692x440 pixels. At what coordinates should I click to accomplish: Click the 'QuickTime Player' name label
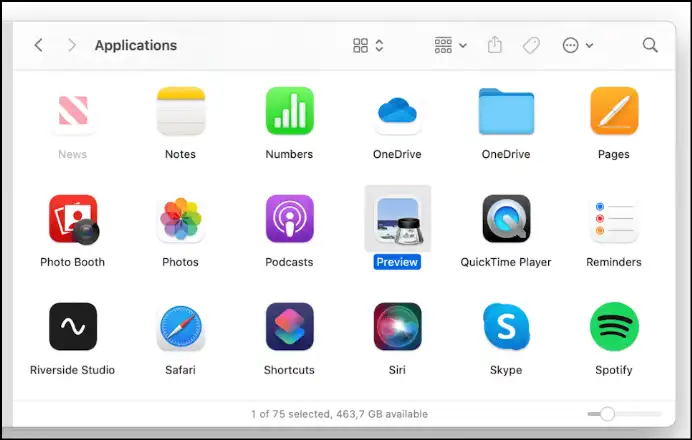coord(506,262)
